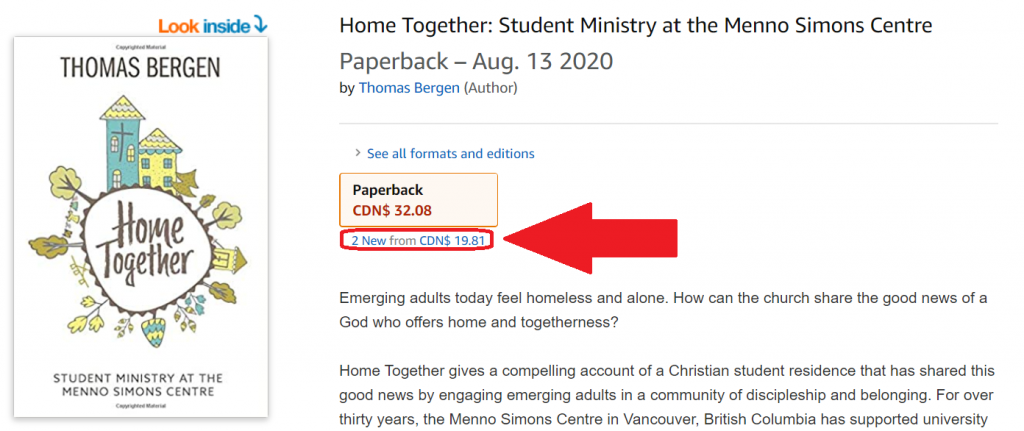
Task: Click the large red arrow annotation
Action: 590,238
